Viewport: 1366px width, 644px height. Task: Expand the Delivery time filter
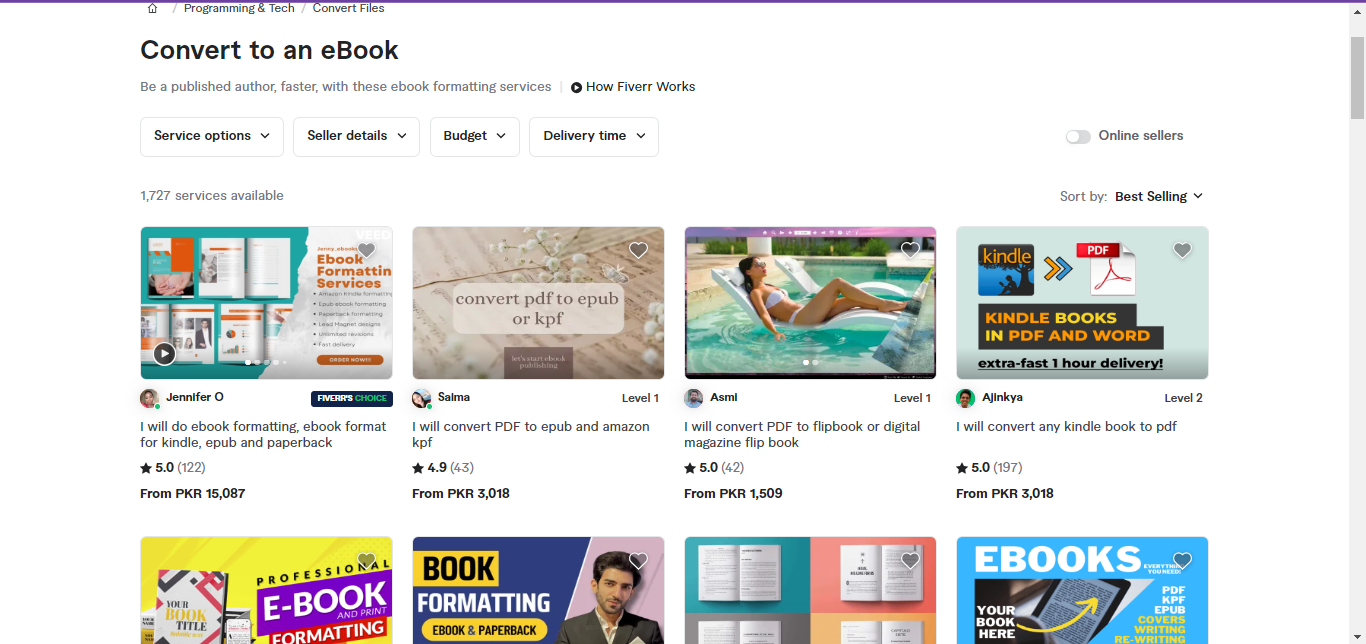pos(593,136)
